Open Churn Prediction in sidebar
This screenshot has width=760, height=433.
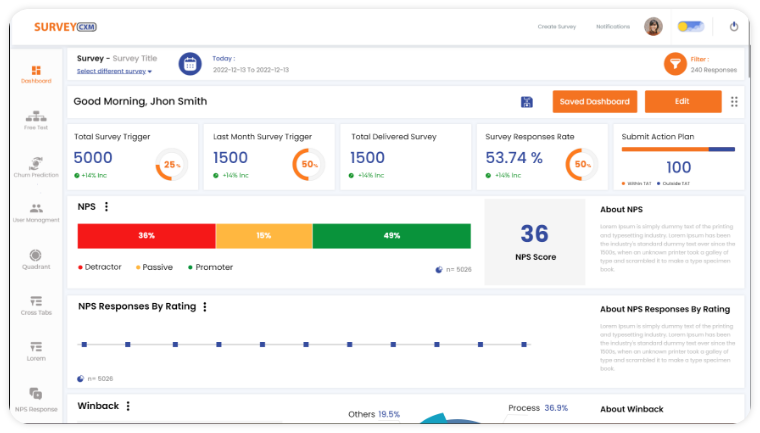click(x=36, y=166)
